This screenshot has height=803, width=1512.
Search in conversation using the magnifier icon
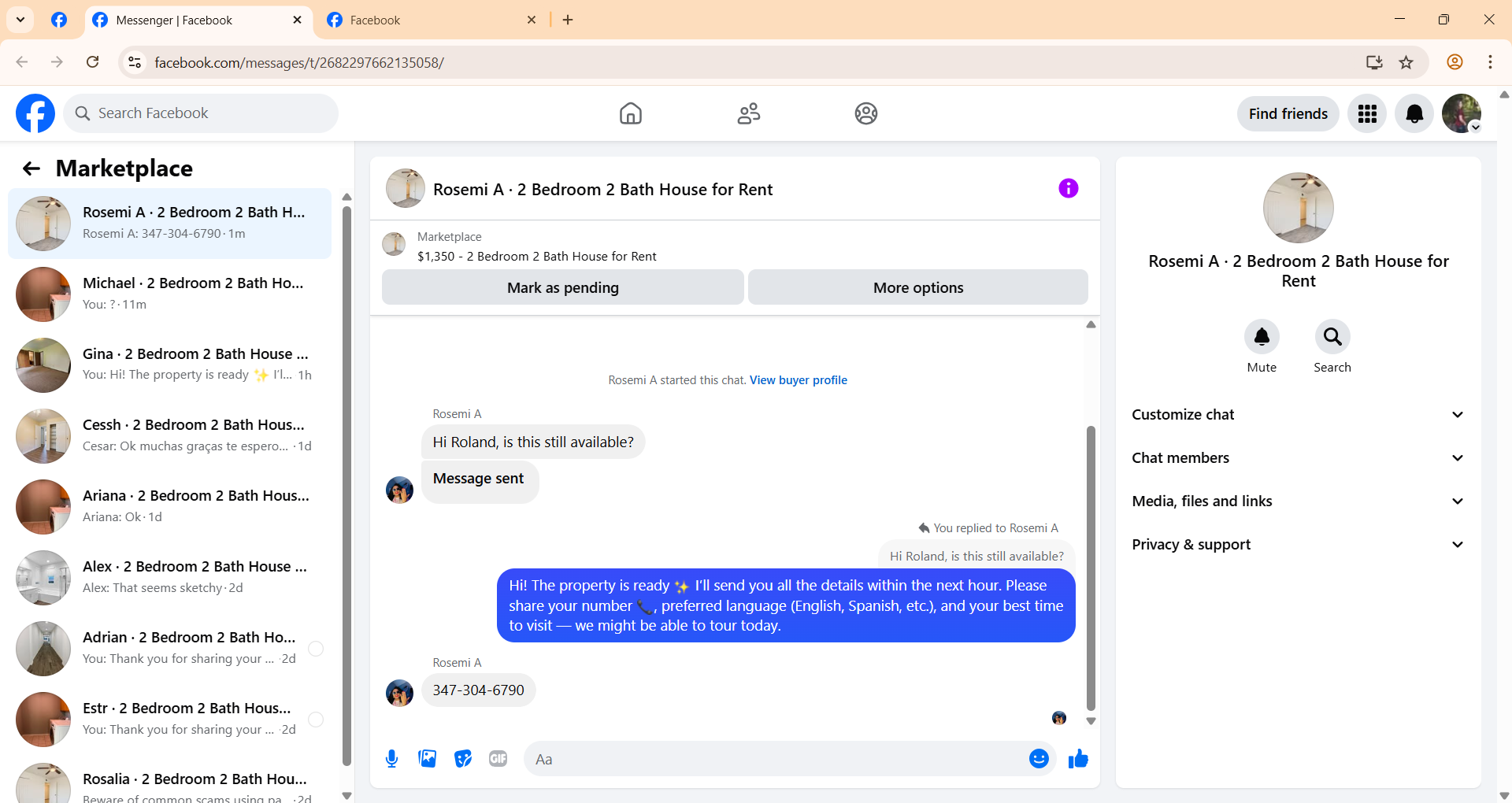(1332, 337)
